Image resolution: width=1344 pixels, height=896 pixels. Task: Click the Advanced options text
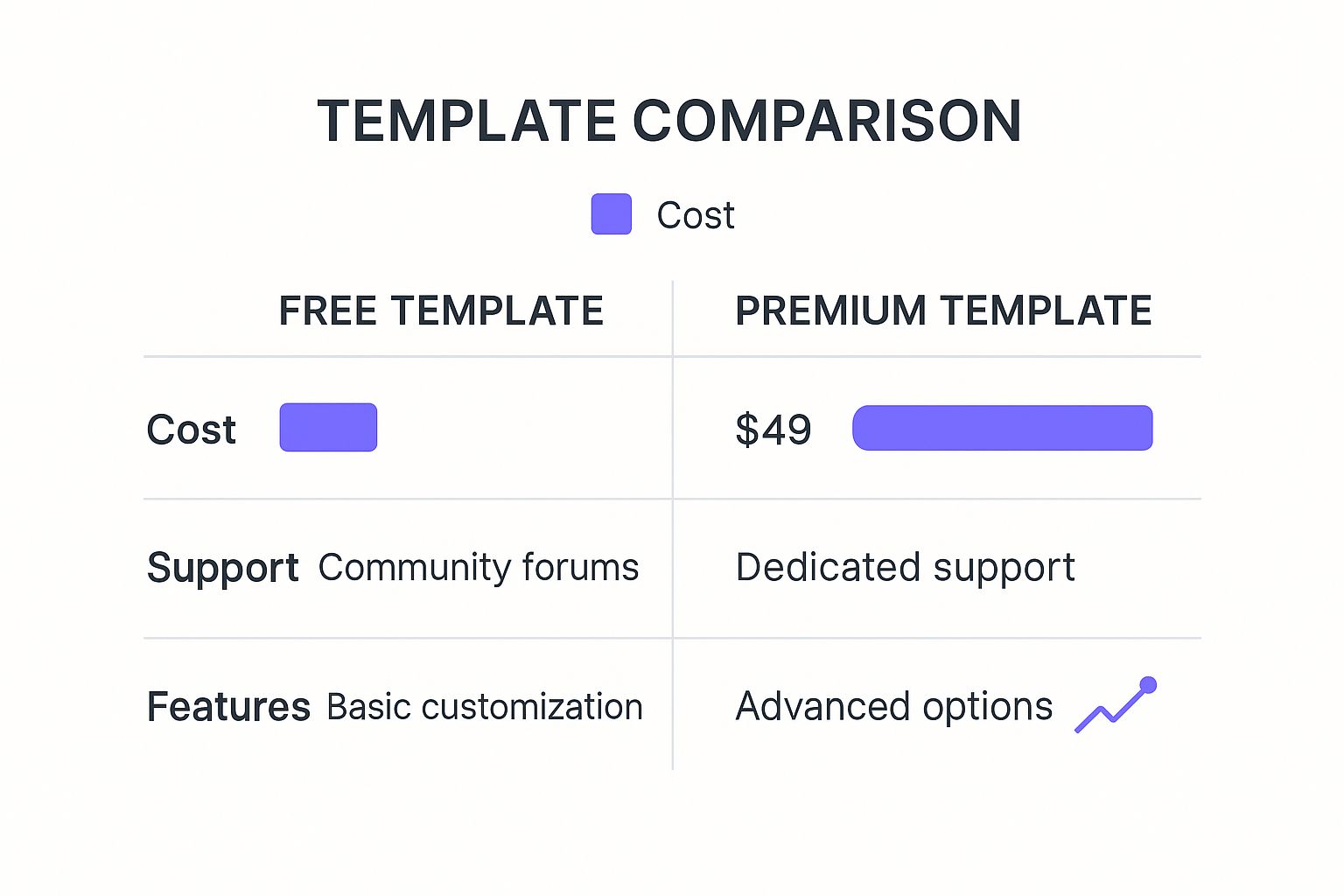point(894,707)
